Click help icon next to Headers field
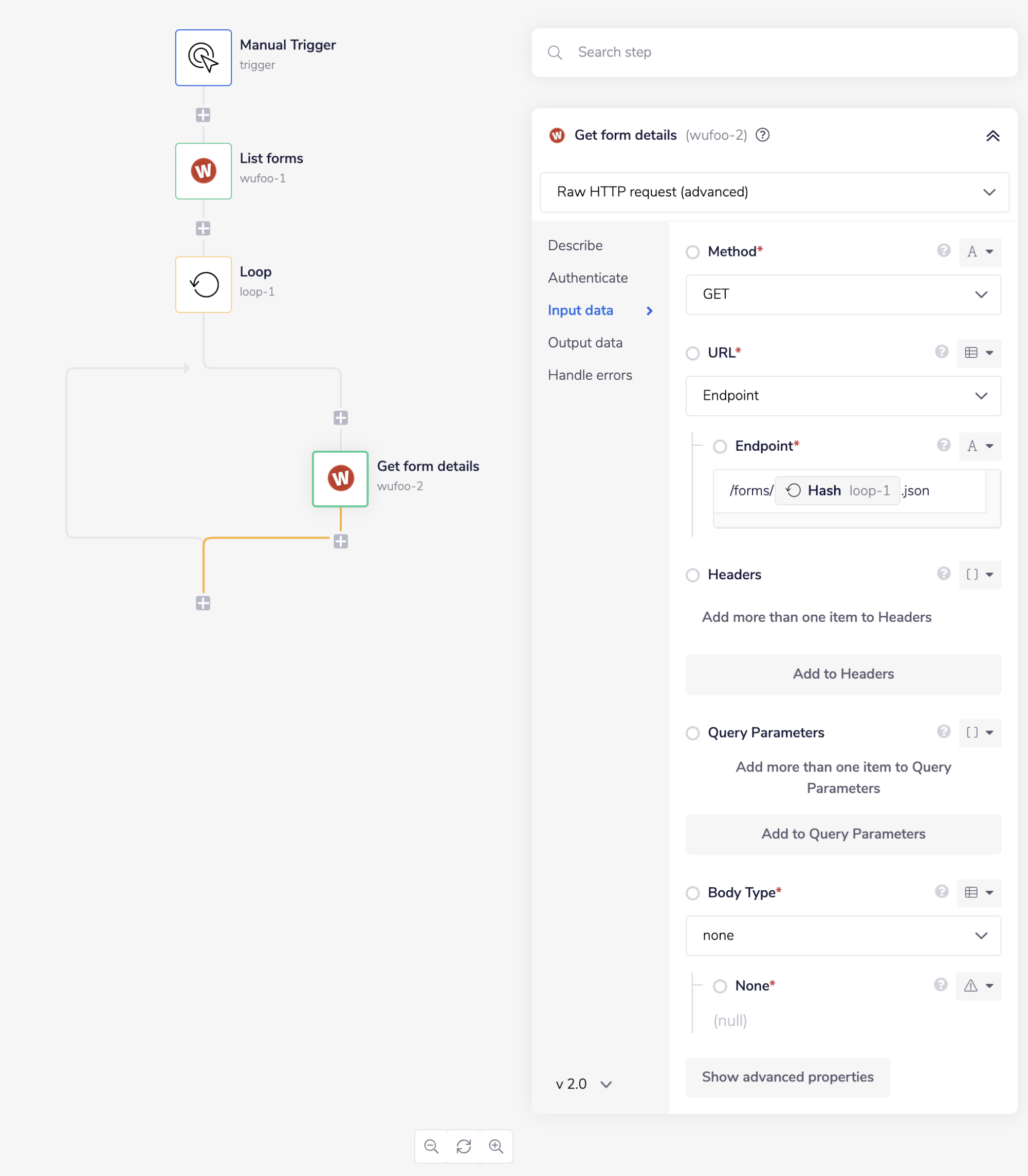The height and width of the screenshot is (1176, 1028). (x=944, y=574)
